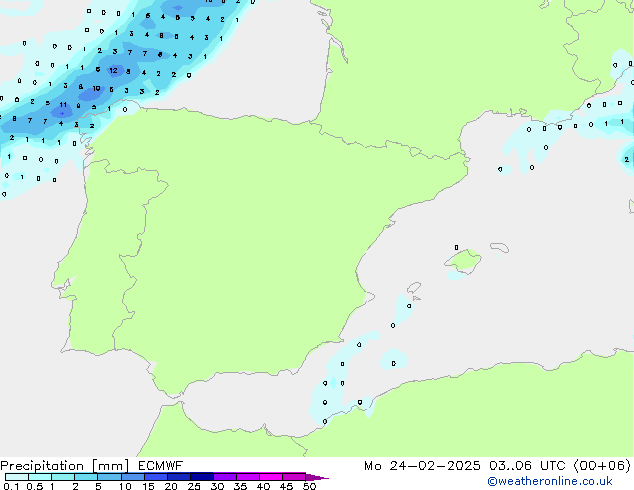Click the legend label '0.1'
The width and height of the screenshot is (634, 490).
(11, 486)
